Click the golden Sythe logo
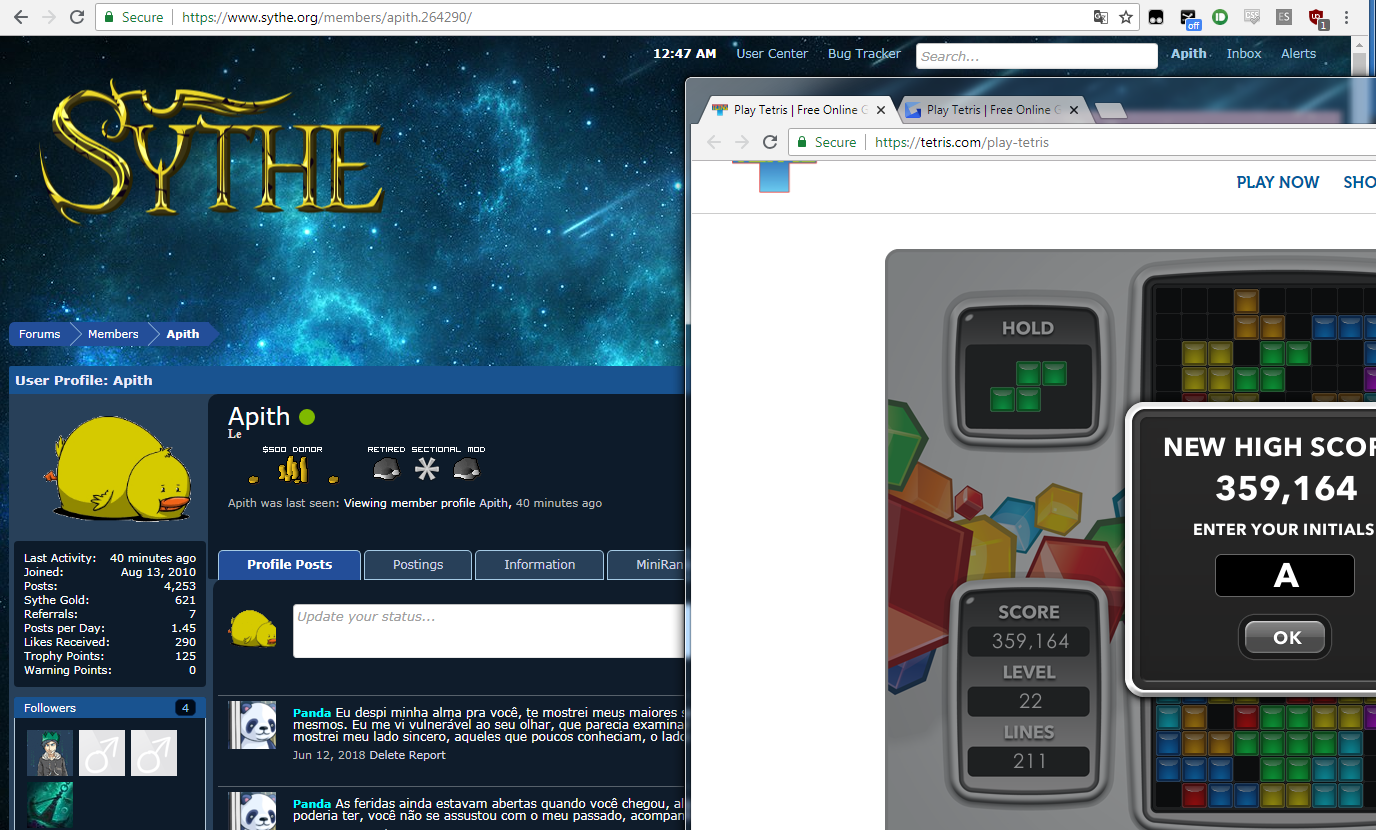Image resolution: width=1376 pixels, height=830 pixels. click(211, 151)
